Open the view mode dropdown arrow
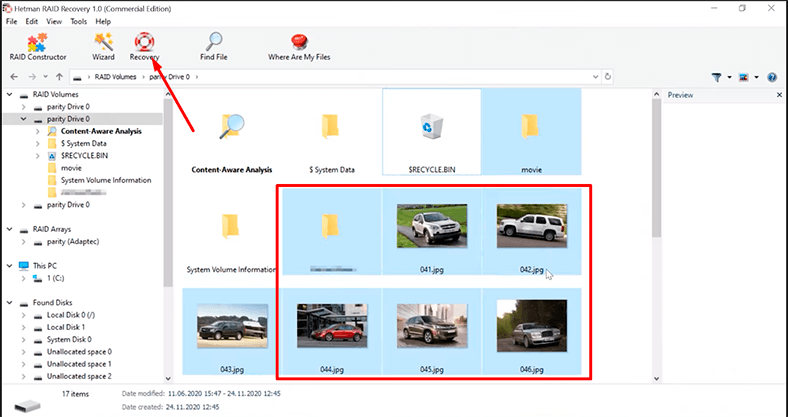The height and width of the screenshot is (417, 788). tap(756, 77)
